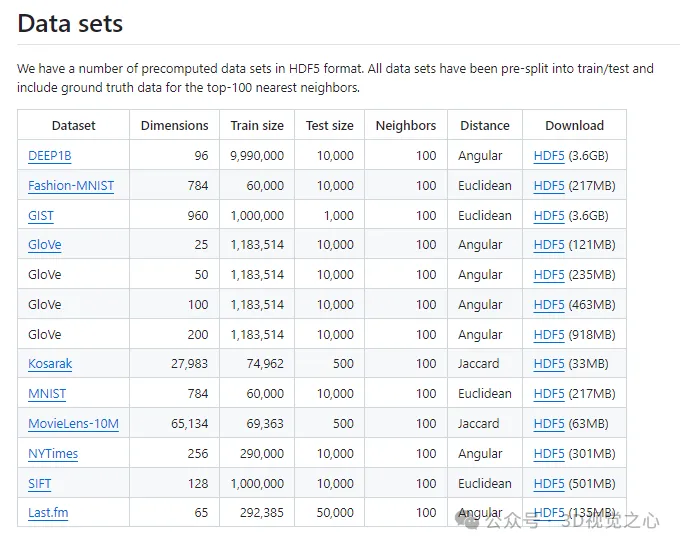This screenshot has height=547, width=681.
Task: Download the Fashion-MNIST HDF5 file
Action: 549,186
